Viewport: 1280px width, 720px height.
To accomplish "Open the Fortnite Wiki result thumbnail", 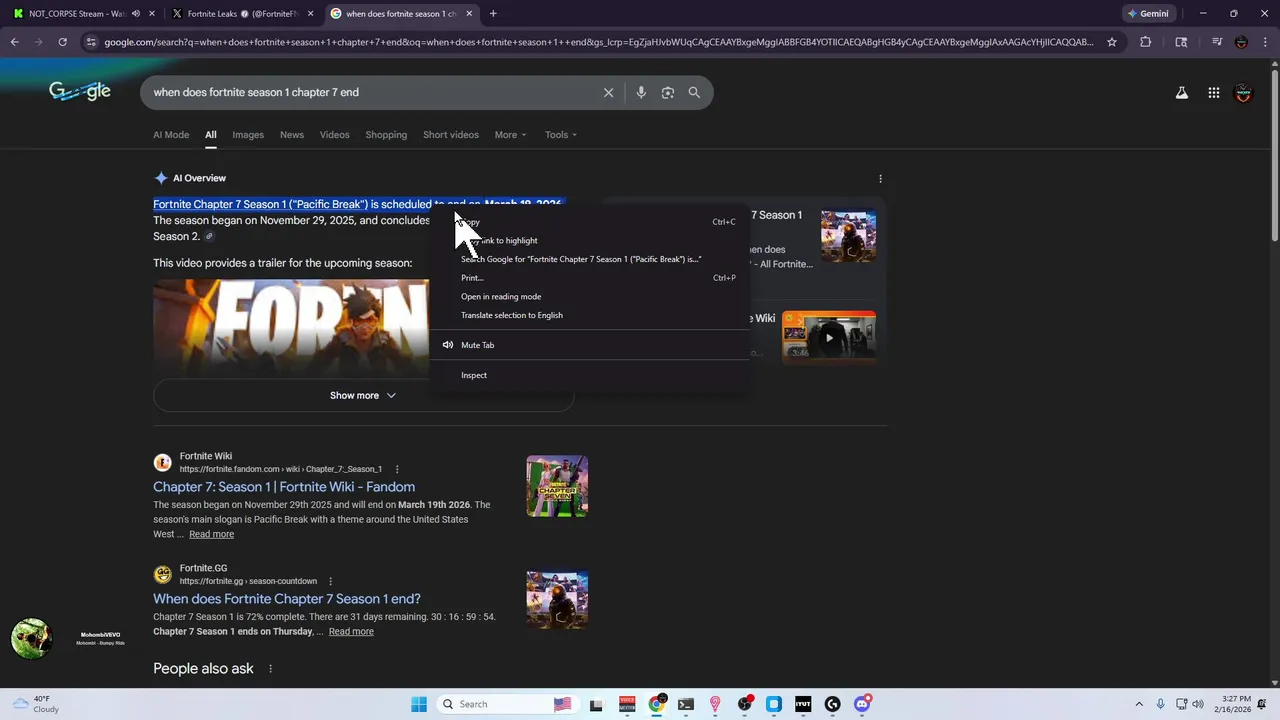I will tap(557, 487).
